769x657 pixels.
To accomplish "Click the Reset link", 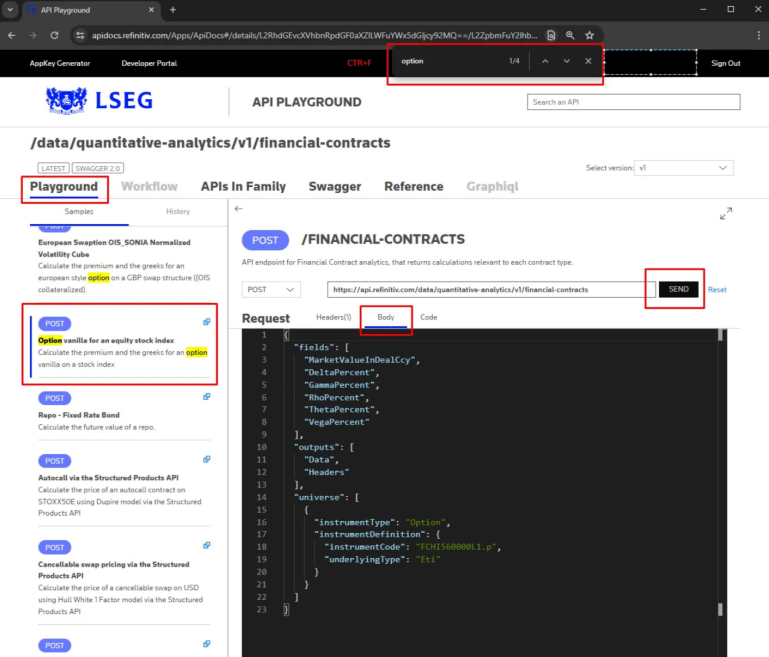I will click(717, 289).
